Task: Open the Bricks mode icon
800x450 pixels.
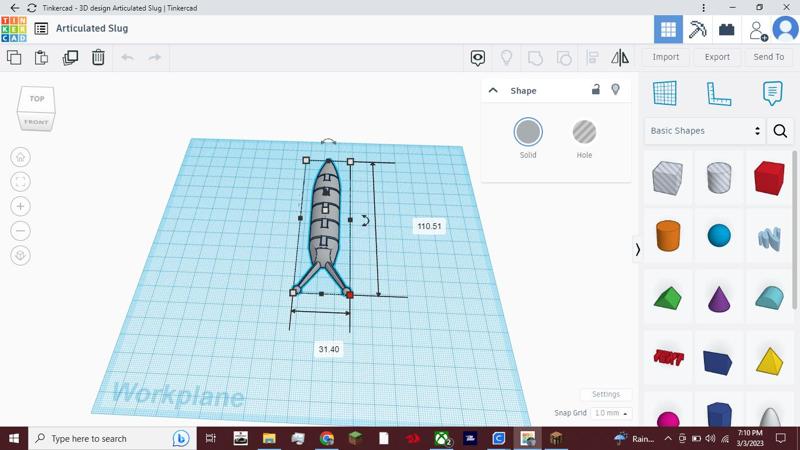Action: pos(727,29)
